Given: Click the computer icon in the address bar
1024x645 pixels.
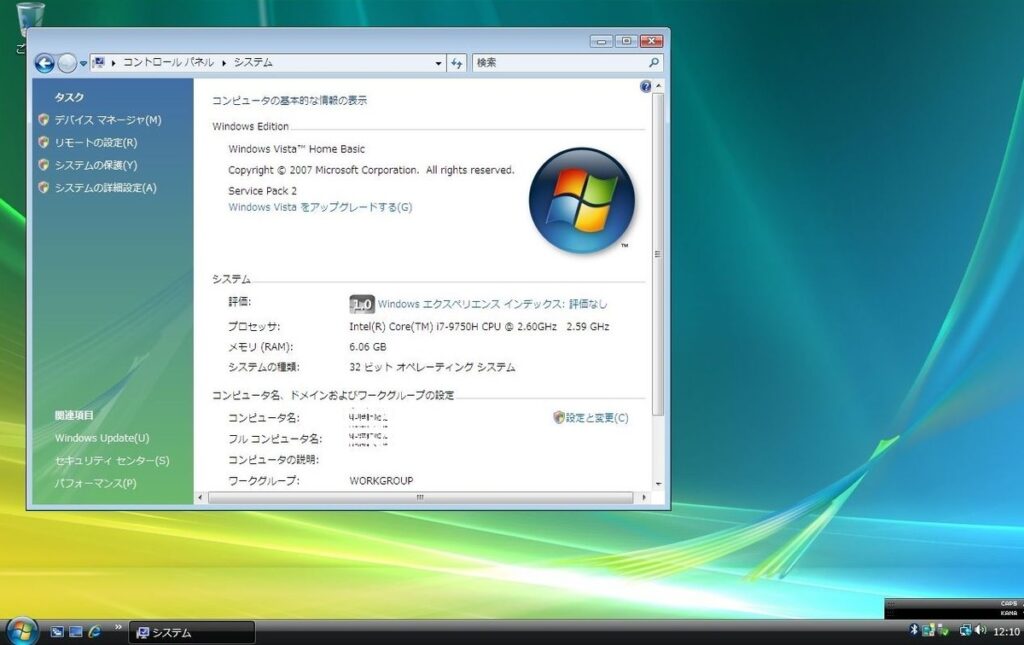Looking at the screenshot, I should pyautogui.click(x=98, y=63).
